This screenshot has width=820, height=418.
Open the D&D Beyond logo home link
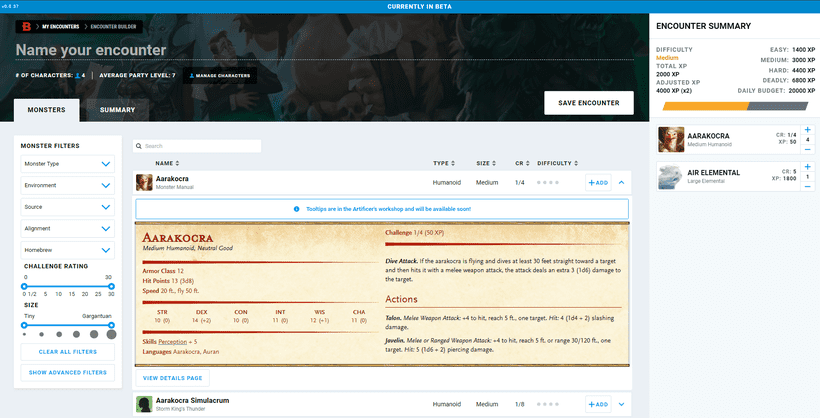point(26,27)
